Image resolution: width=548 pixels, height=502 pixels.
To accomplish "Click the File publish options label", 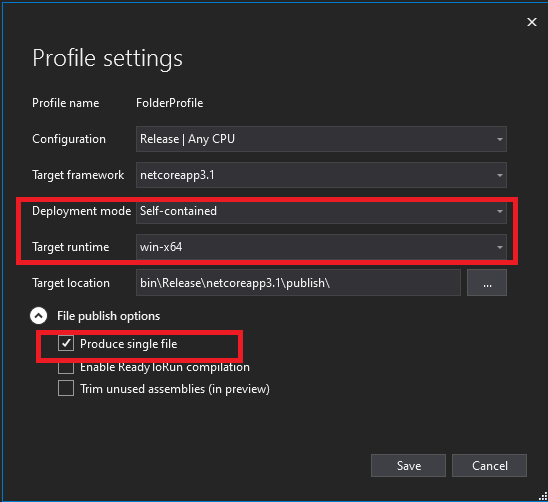I will (108, 316).
